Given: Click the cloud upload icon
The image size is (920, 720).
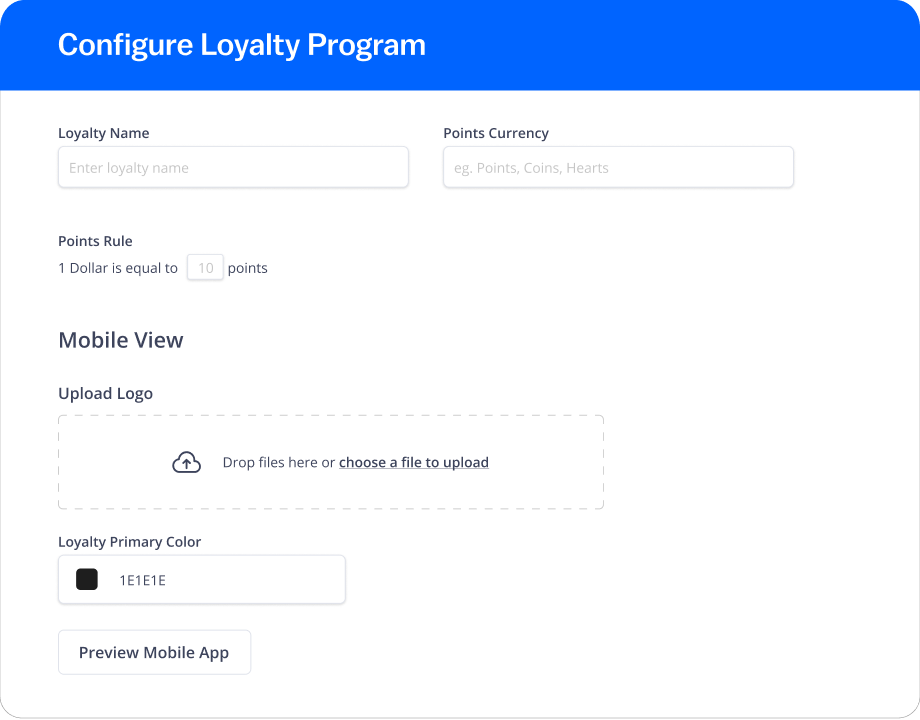Looking at the screenshot, I should [186, 462].
